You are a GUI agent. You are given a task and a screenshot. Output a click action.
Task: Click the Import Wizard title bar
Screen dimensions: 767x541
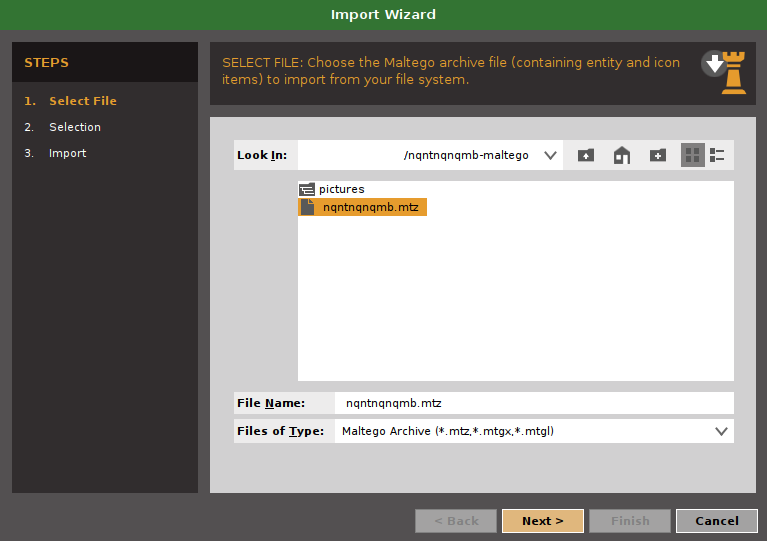click(x=384, y=15)
